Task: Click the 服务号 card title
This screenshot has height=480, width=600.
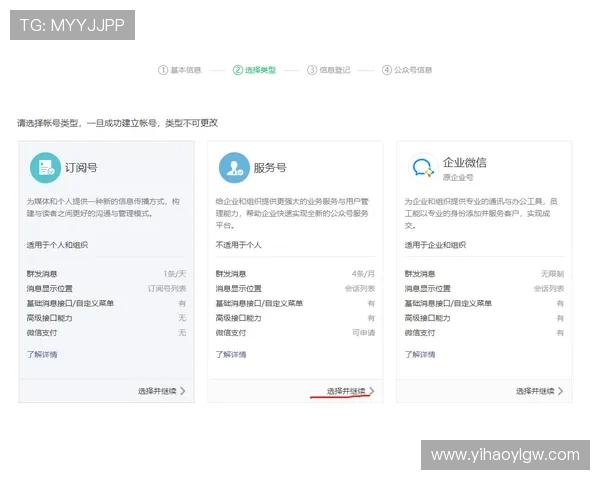Action: 270,168
